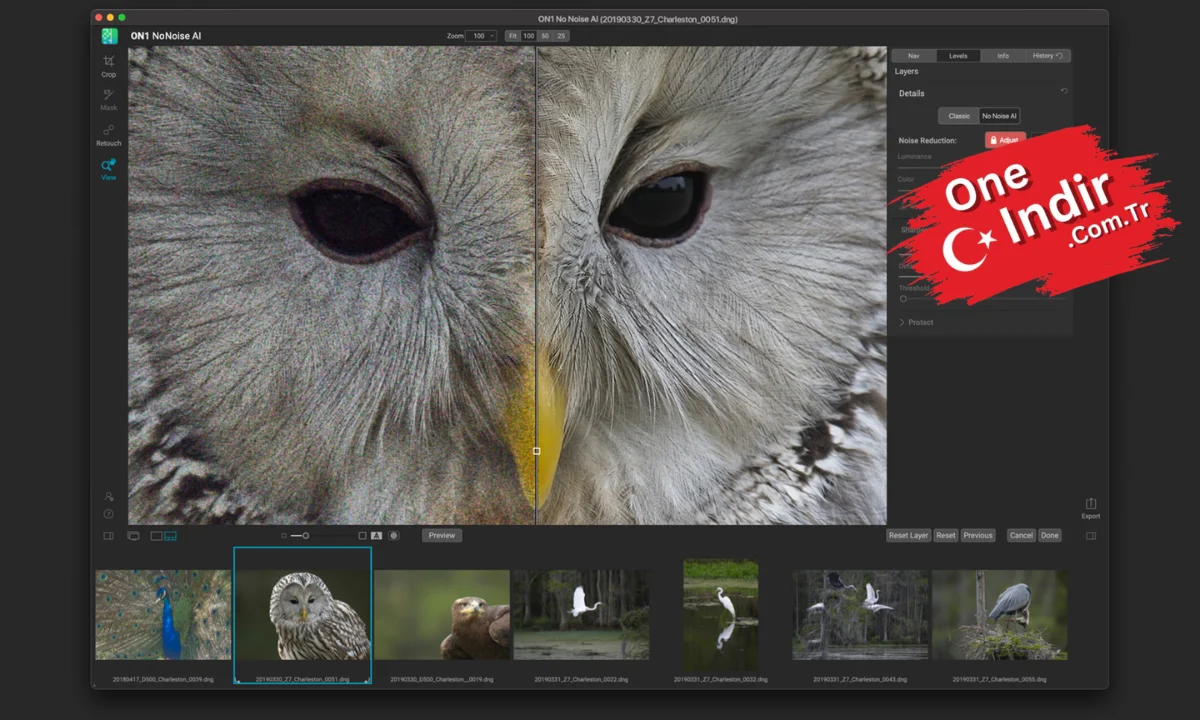Select the standing egret reflection thumbnail
The height and width of the screenshot is (720, 1200).
coord(720,615)
